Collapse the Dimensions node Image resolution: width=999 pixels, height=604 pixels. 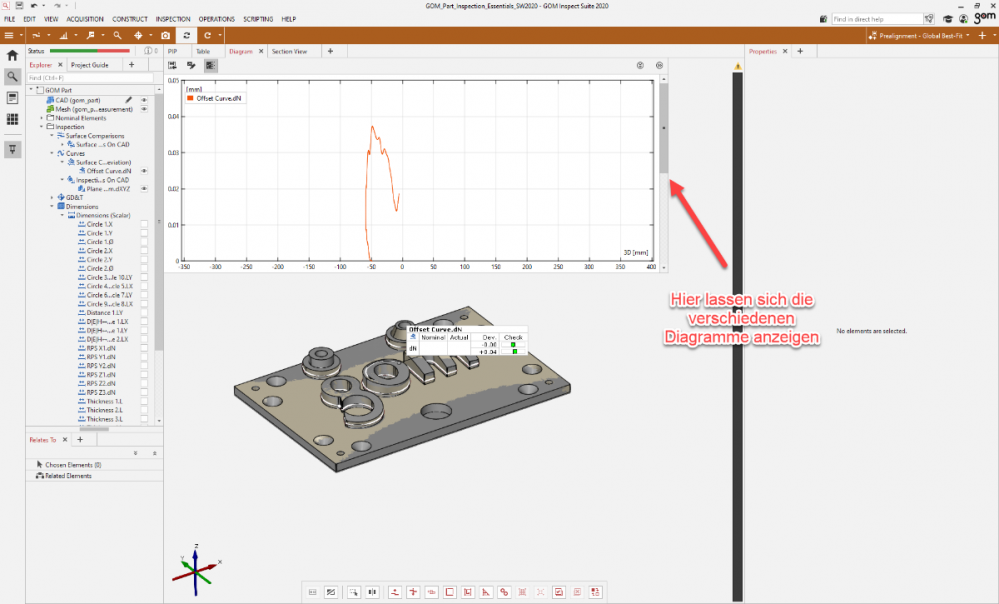(x=52, y=206)
